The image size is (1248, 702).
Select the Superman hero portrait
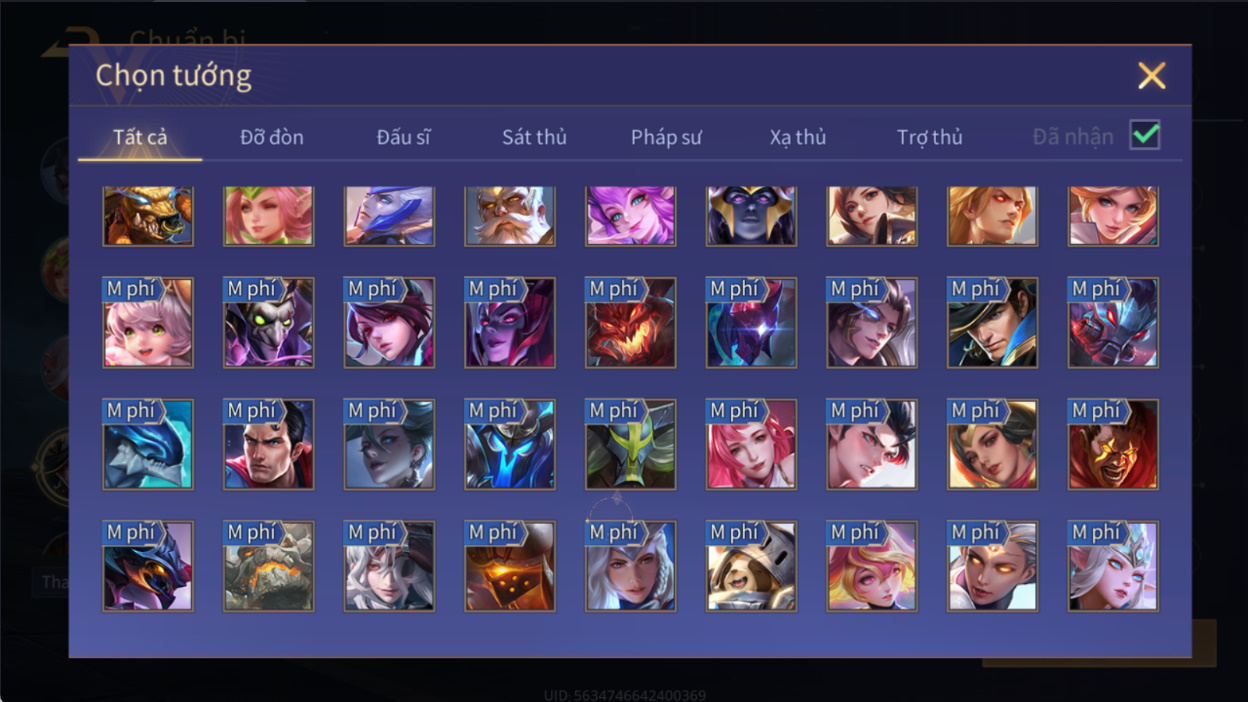269,445
